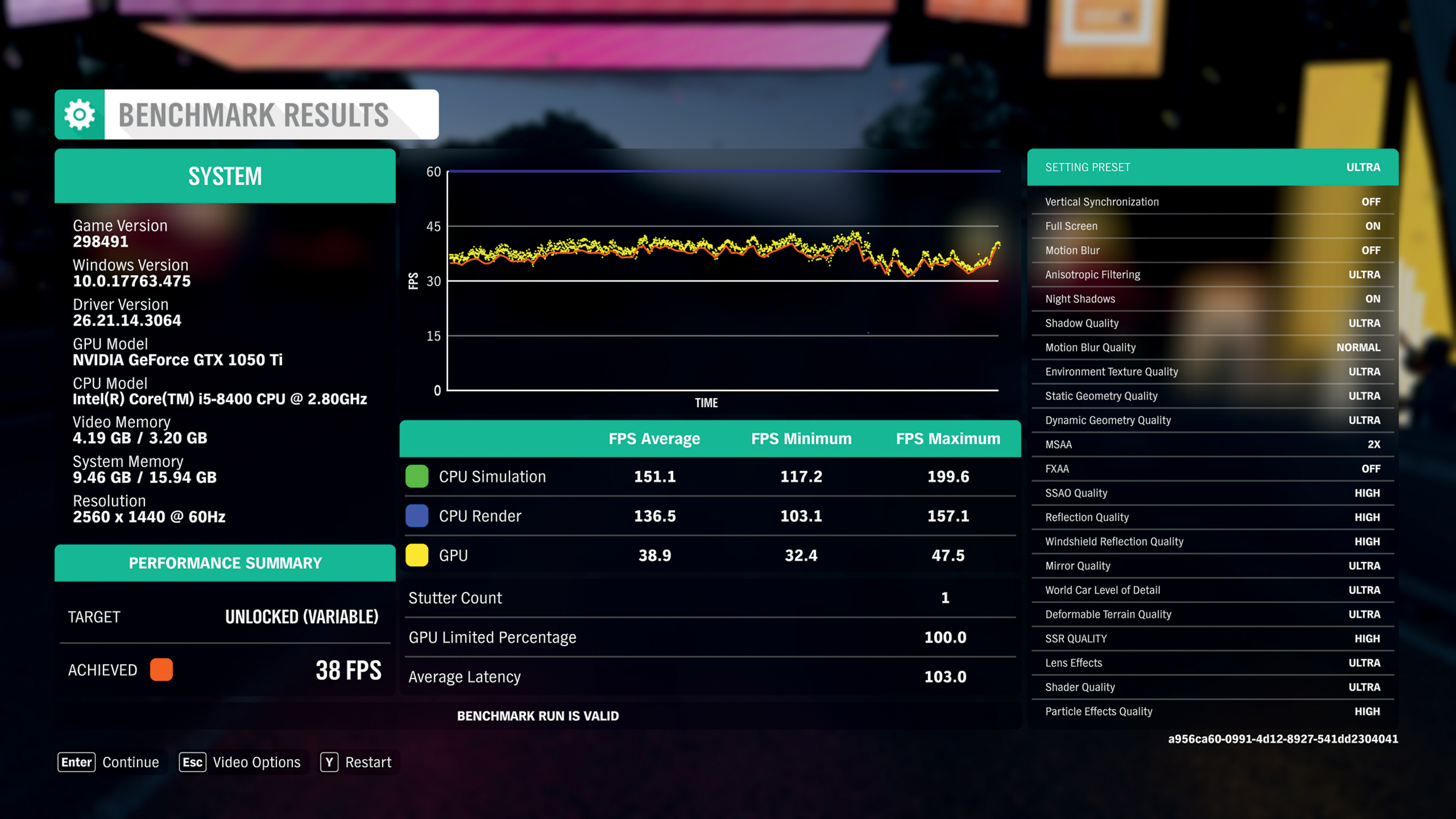Click the Restart label
The height and width of the screenshot is (819, 1456).
368,762
